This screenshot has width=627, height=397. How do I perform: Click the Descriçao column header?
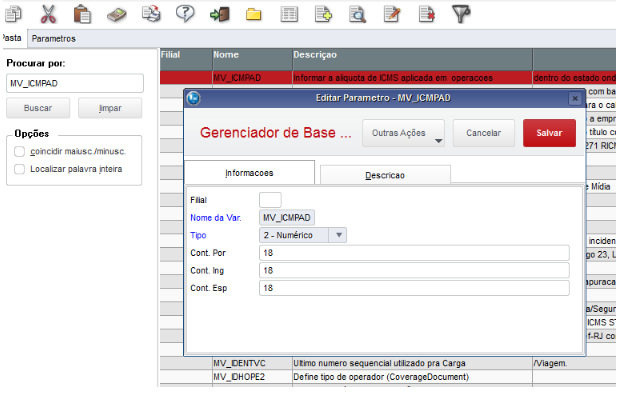tap(412, 59)
